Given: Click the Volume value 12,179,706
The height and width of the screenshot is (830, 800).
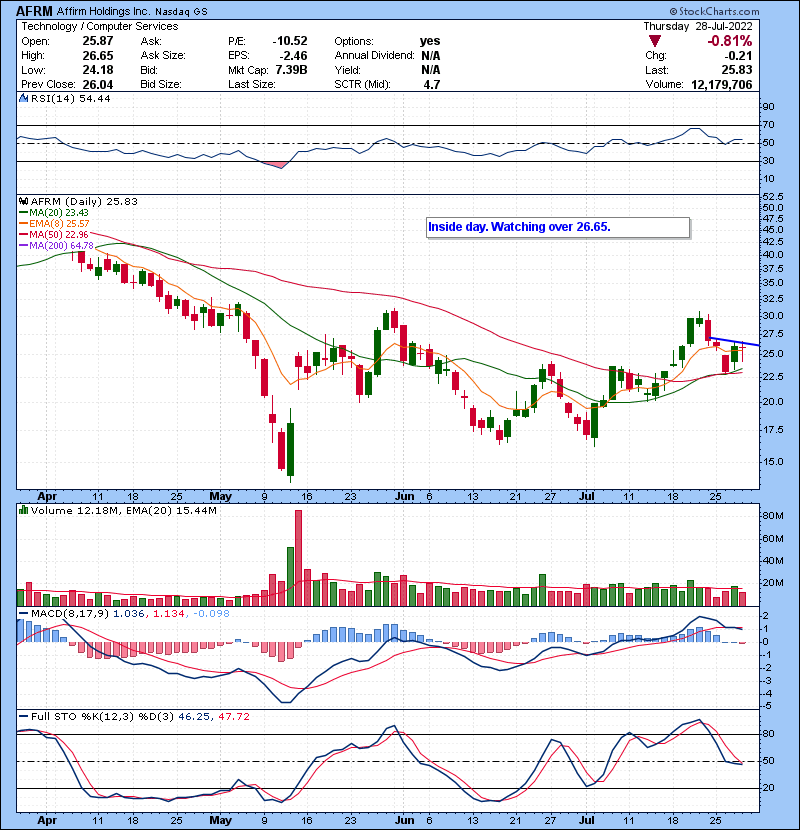Looking at the screenshot, I should [722, 84].
